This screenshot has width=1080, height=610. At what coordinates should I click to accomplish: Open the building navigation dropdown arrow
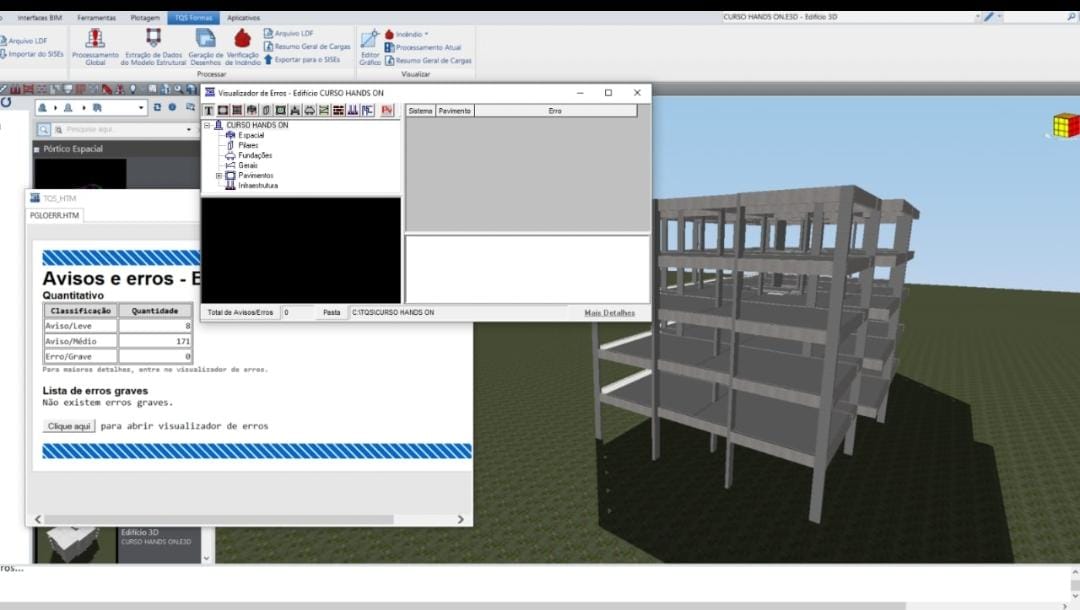tap(141, 108)
